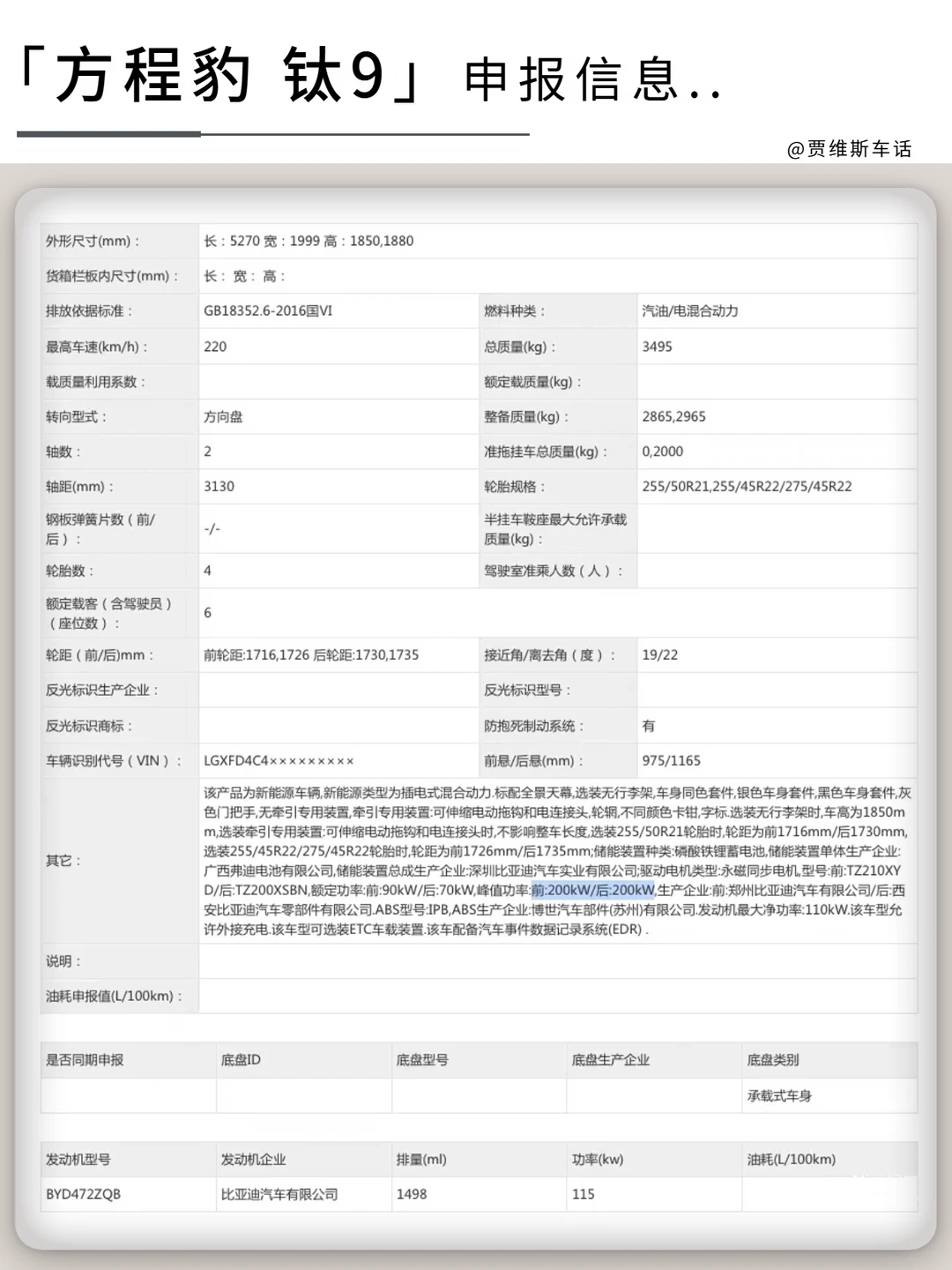Image resolution: width=952 pixels, height=1270 pixels.
Task: Click the 排放依据标准 label
Action: [89, 310]
